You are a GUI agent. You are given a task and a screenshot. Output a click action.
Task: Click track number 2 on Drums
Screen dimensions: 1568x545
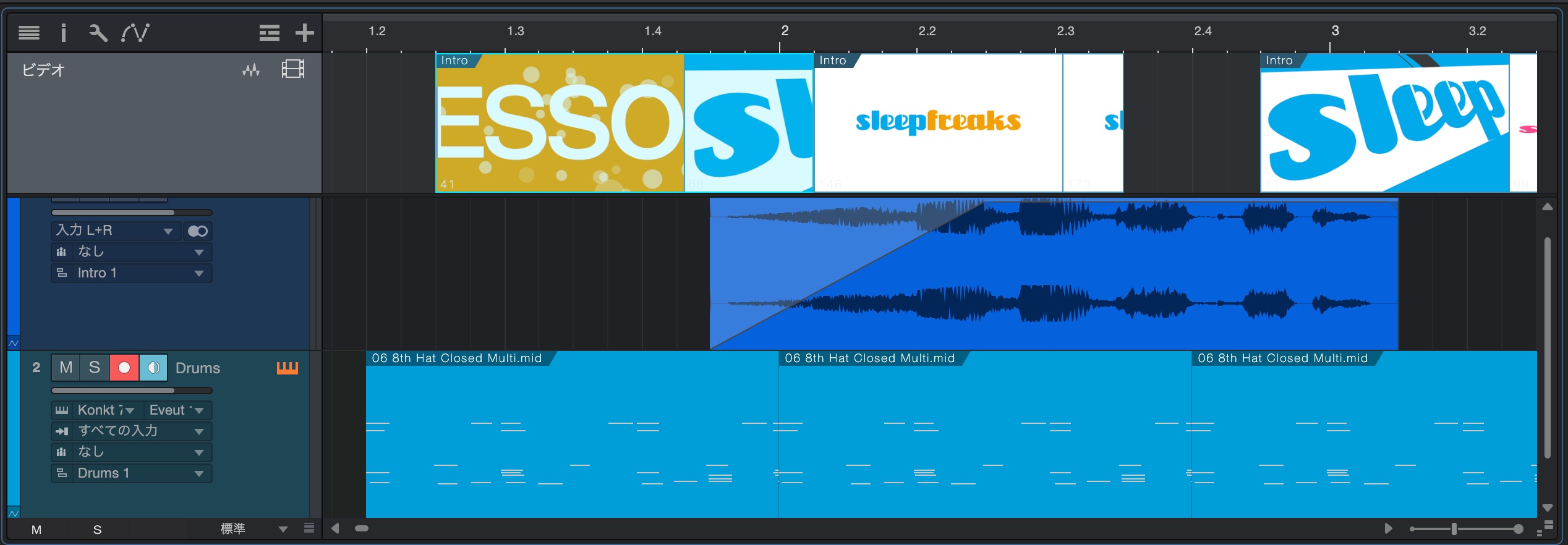(36, 368)
